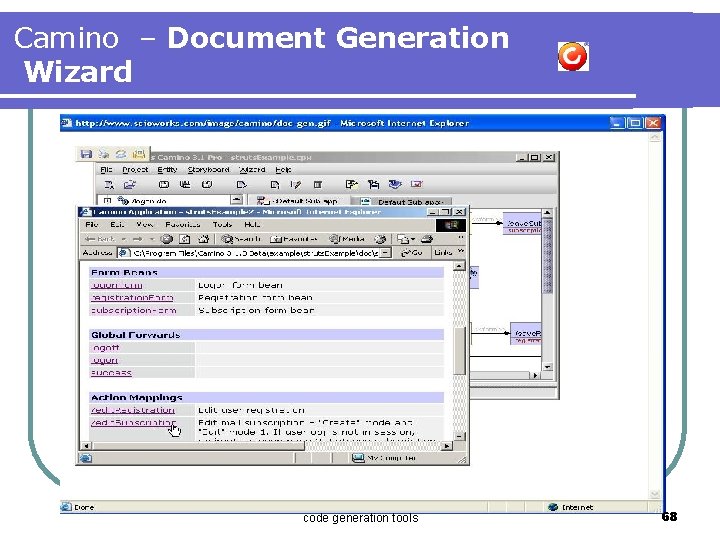Click the Stop icon in inner browser toolbar

coord(167,239)
